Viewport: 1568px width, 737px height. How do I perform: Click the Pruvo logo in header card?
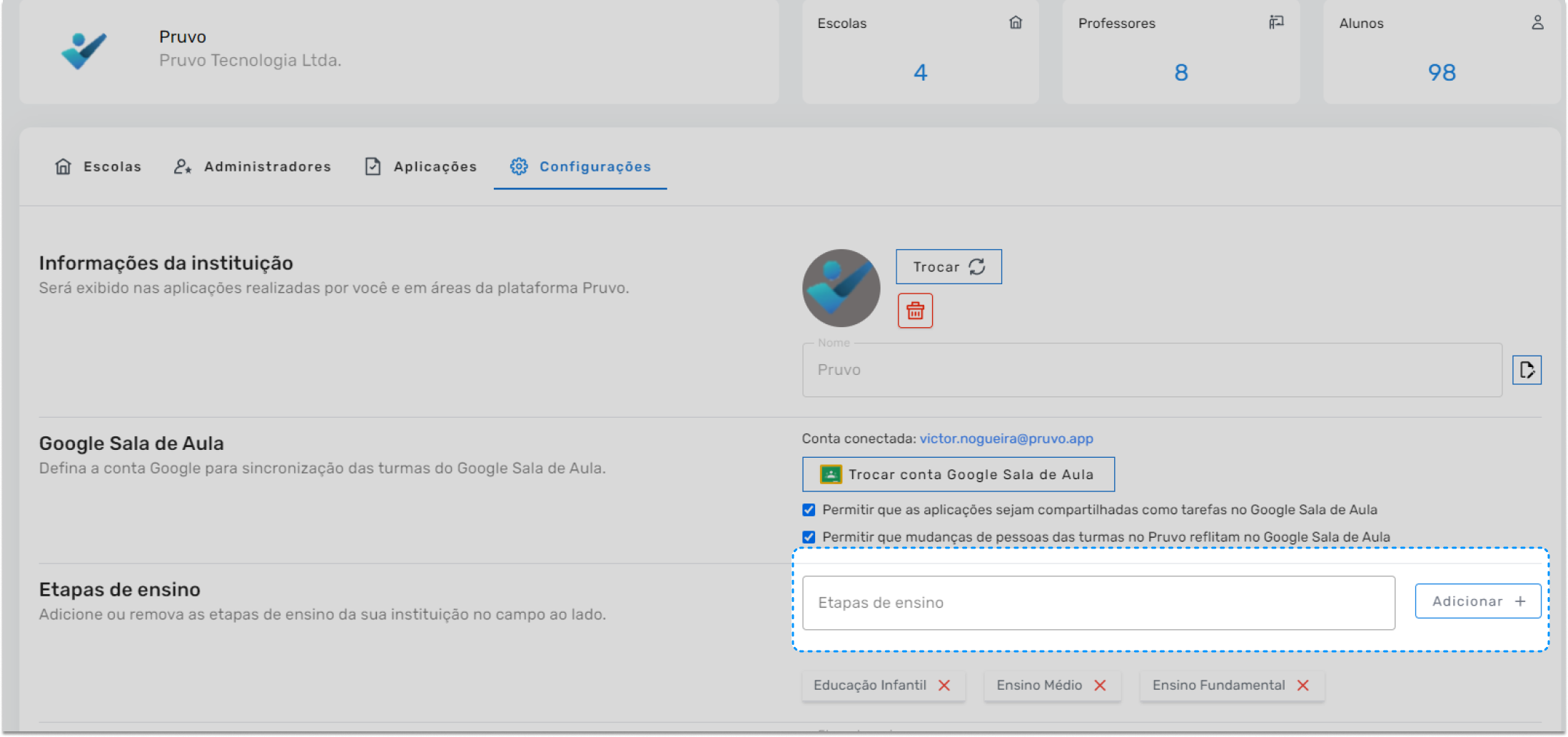[84, 51]
